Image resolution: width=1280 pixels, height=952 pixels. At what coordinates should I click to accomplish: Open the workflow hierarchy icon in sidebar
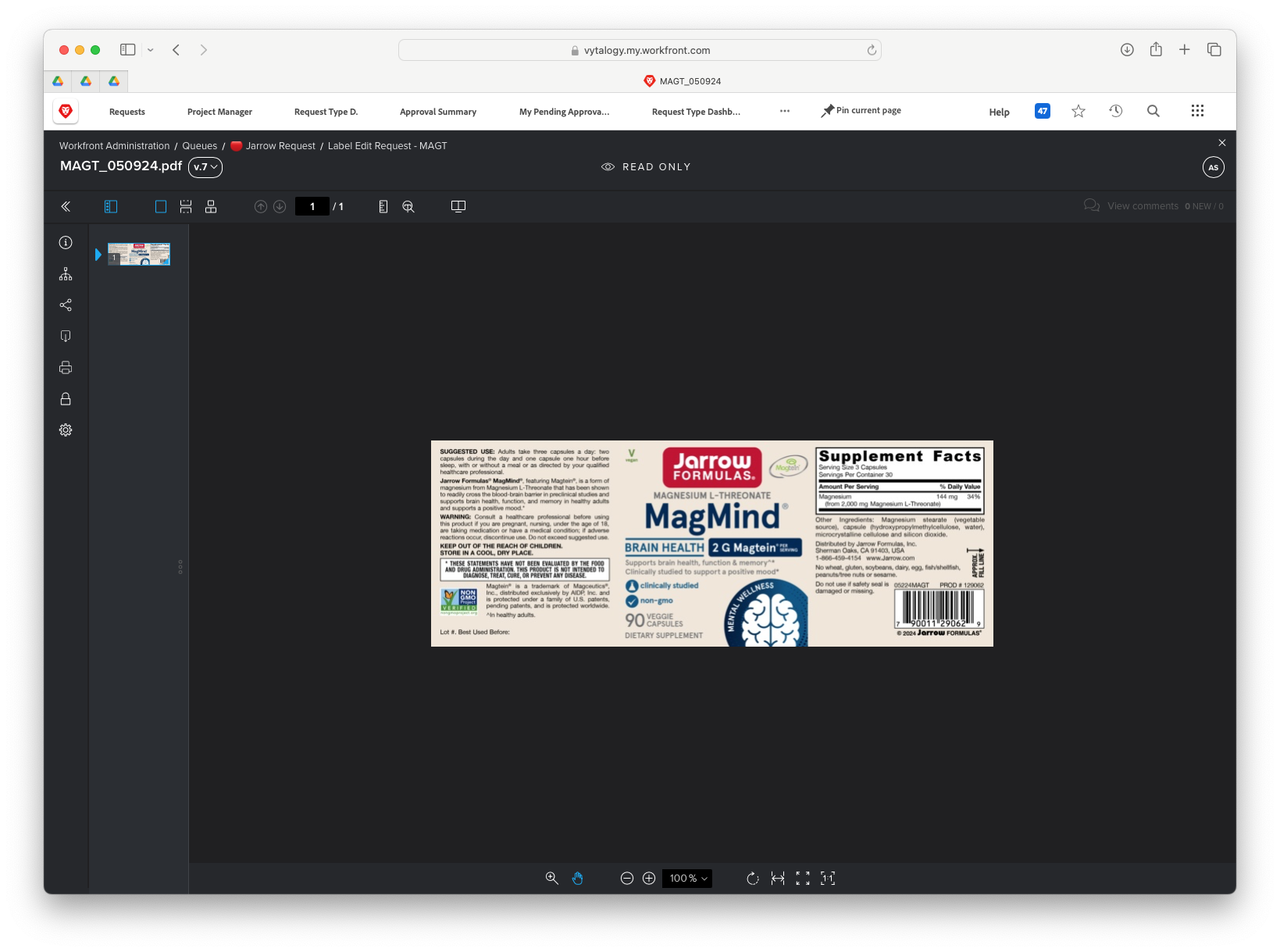[x=66, y=274]
